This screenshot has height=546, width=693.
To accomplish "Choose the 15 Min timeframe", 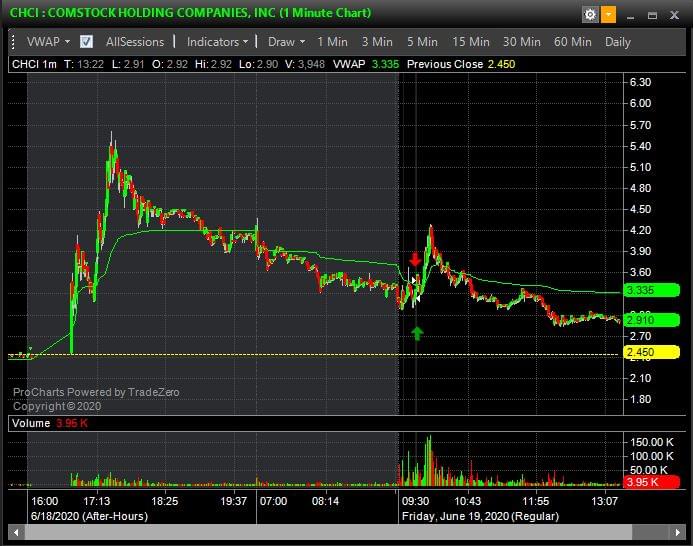I will (x=471, y=42).
